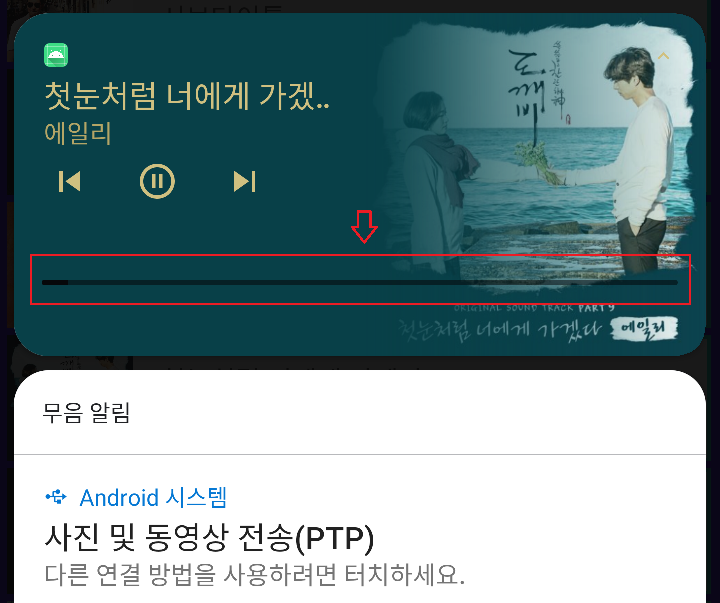
Task: Click the flower bouquet in the album art
Action: [537, 161]
